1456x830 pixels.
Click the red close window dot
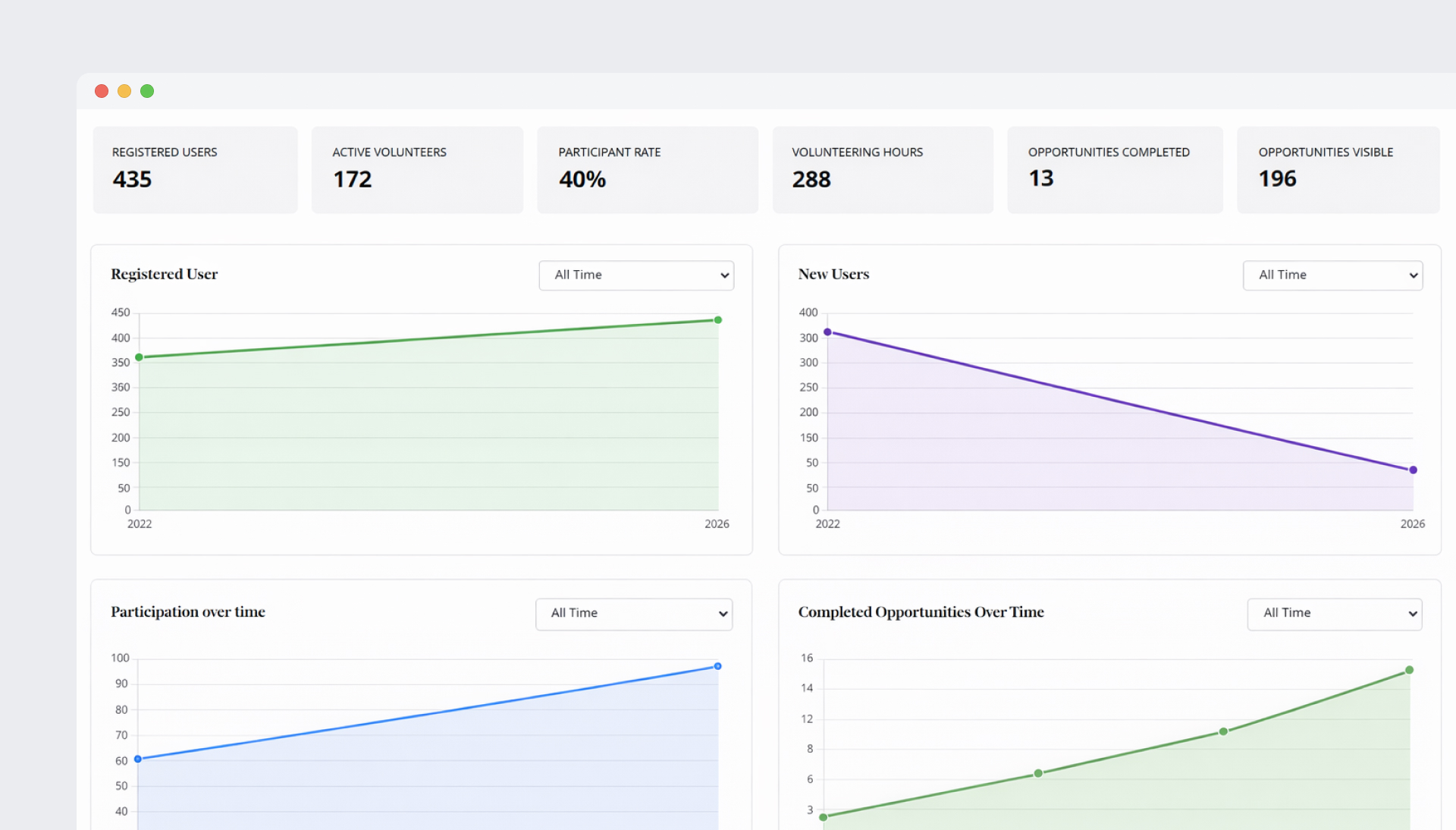(x=102, y=91)
